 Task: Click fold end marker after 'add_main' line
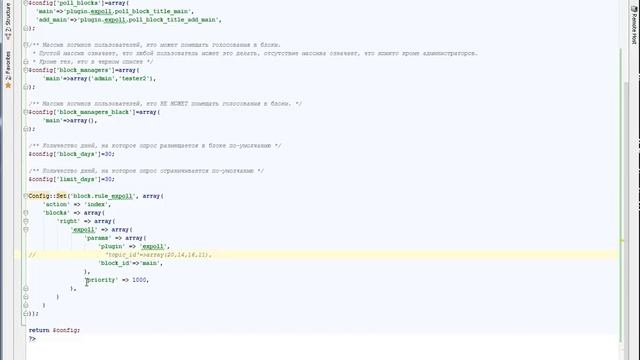[25, 28]
